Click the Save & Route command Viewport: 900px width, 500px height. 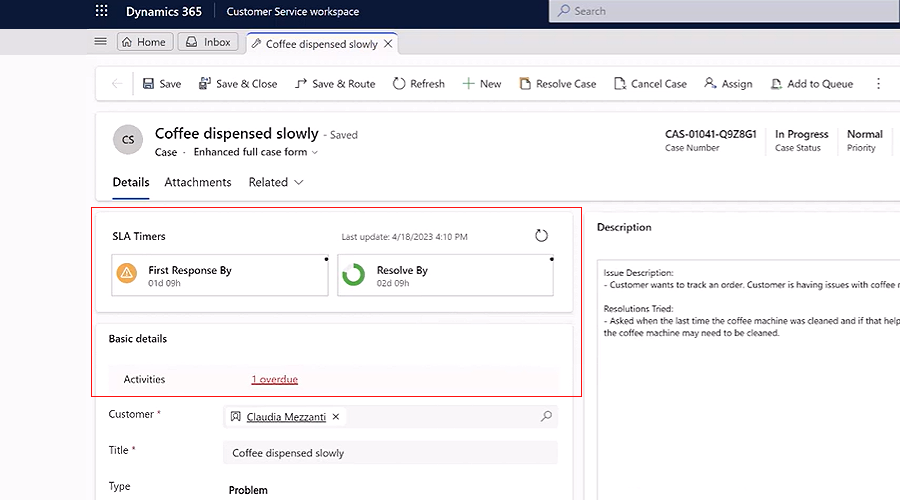tap(335, 84)
